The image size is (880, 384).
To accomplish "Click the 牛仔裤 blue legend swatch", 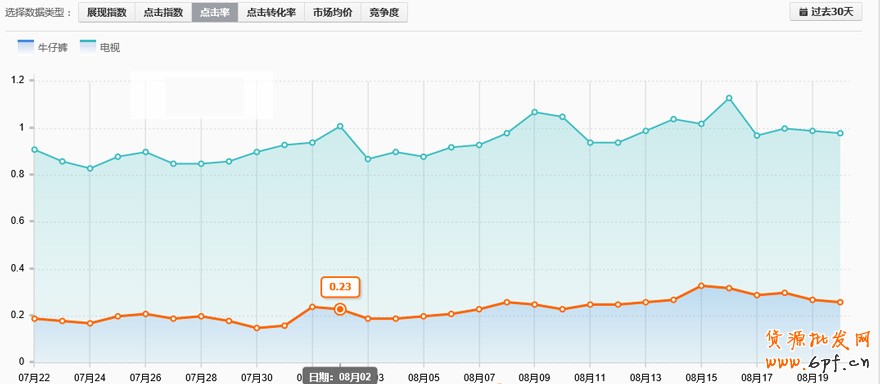I will (x=26, y=47).
